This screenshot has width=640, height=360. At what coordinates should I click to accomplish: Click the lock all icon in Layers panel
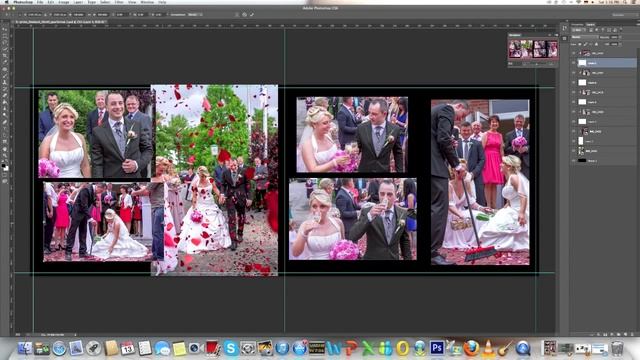[x=596, y=44]
